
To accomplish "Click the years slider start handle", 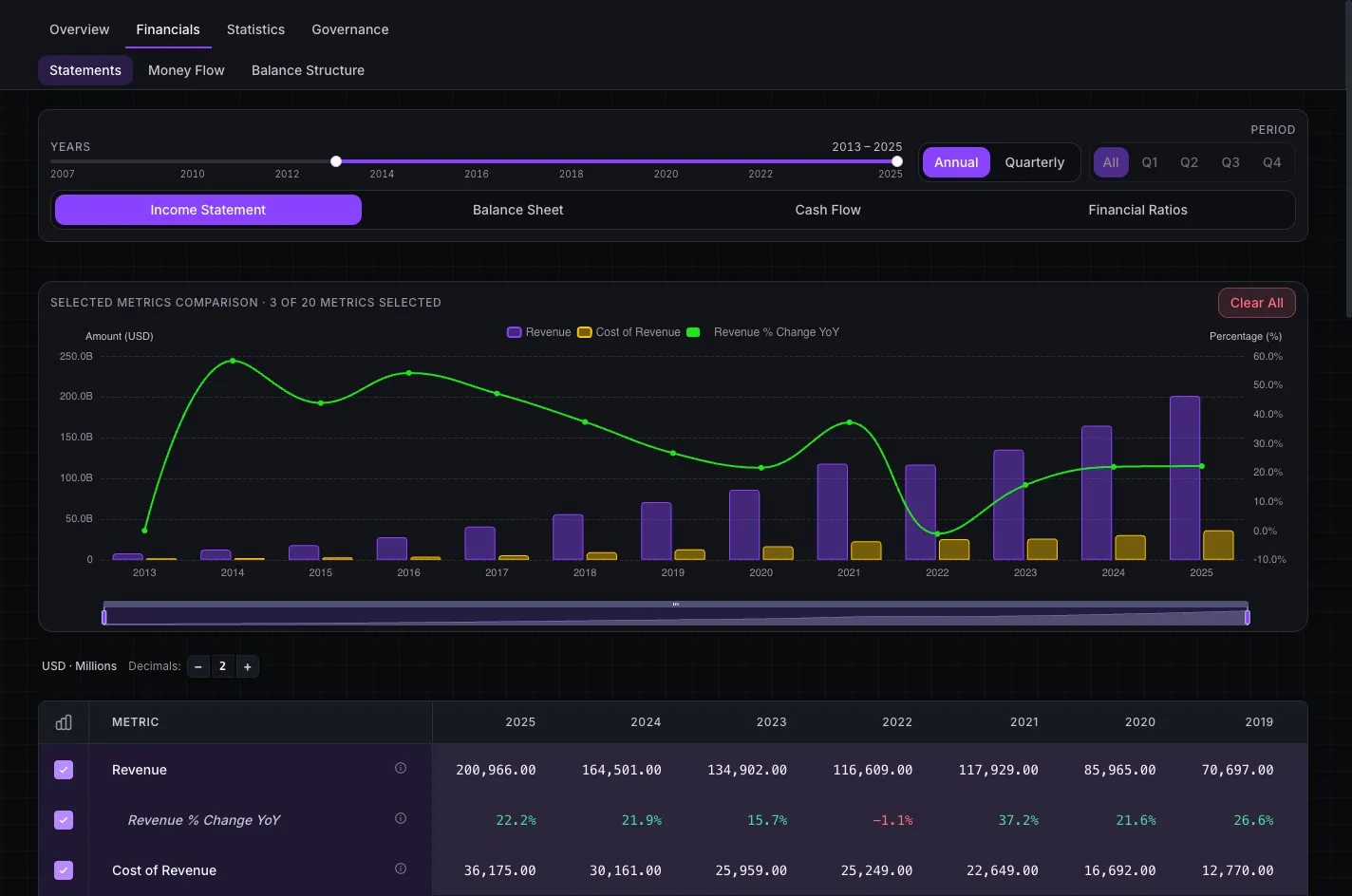I will pos(336,161).
